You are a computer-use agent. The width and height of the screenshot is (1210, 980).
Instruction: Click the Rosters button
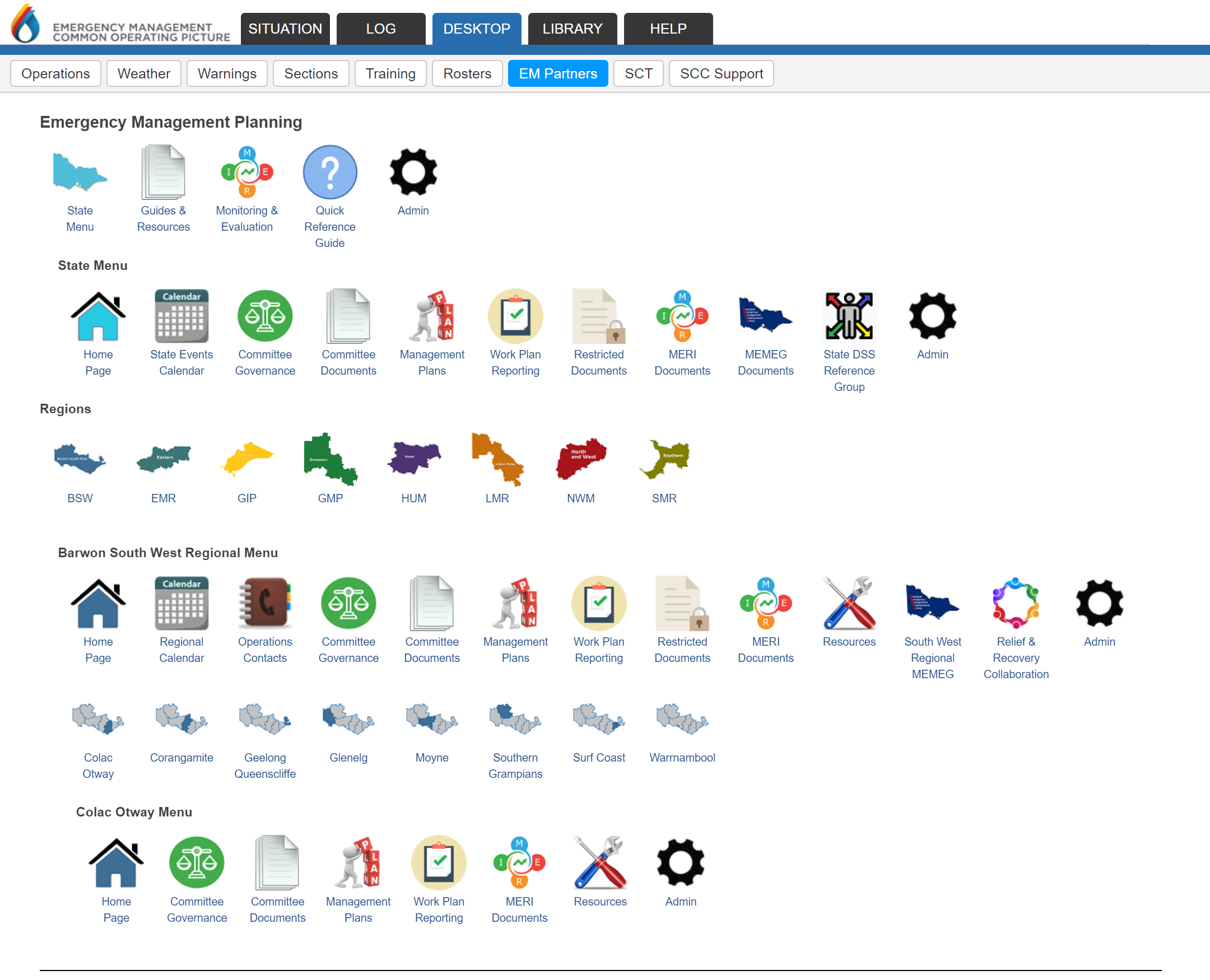point(467,73)
